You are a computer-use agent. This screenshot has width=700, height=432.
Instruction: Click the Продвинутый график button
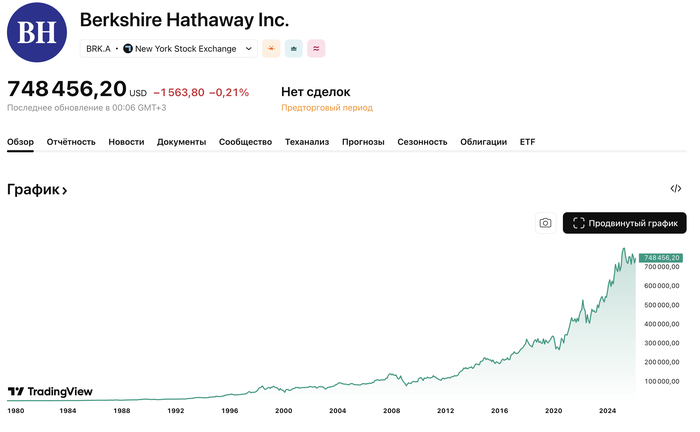coord(624,223)
